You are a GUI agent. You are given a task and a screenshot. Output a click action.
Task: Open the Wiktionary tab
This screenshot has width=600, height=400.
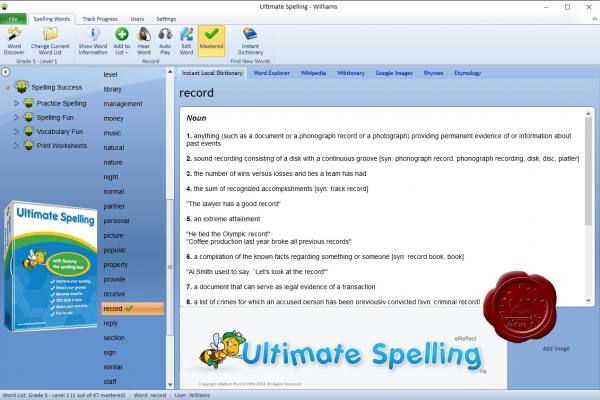[351, 73]
